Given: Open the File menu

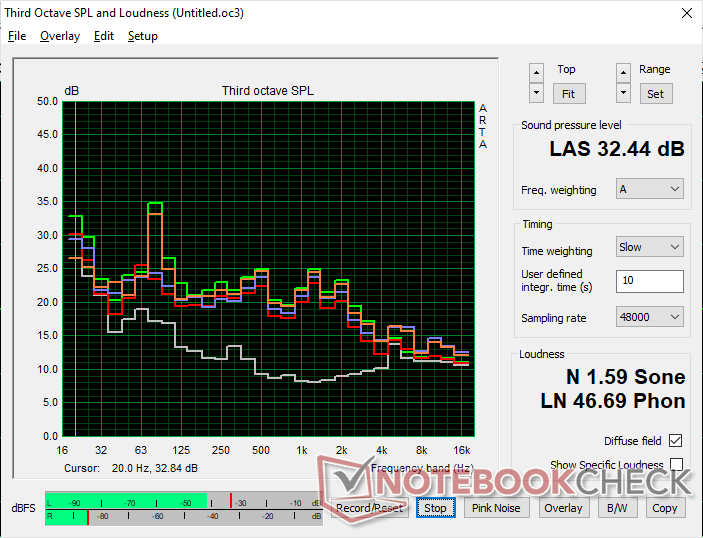Looking at the screenshot, I should point(17,36).
